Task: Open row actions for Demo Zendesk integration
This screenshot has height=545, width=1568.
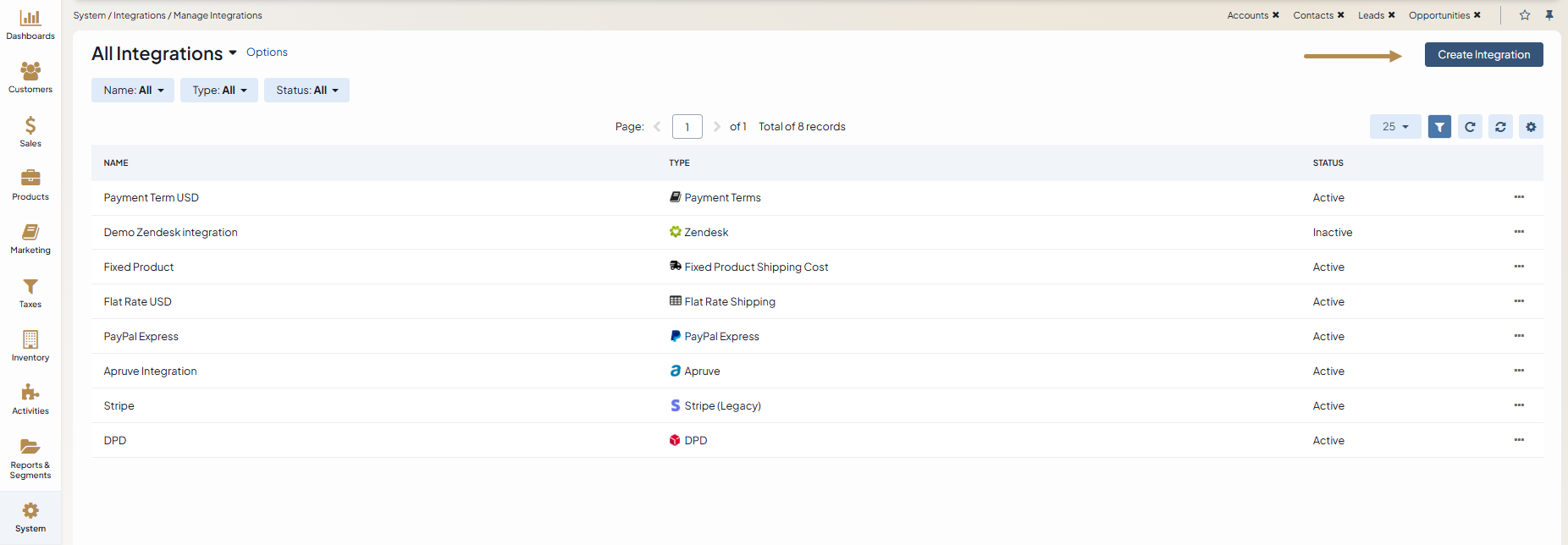Action: point(1519,232)
